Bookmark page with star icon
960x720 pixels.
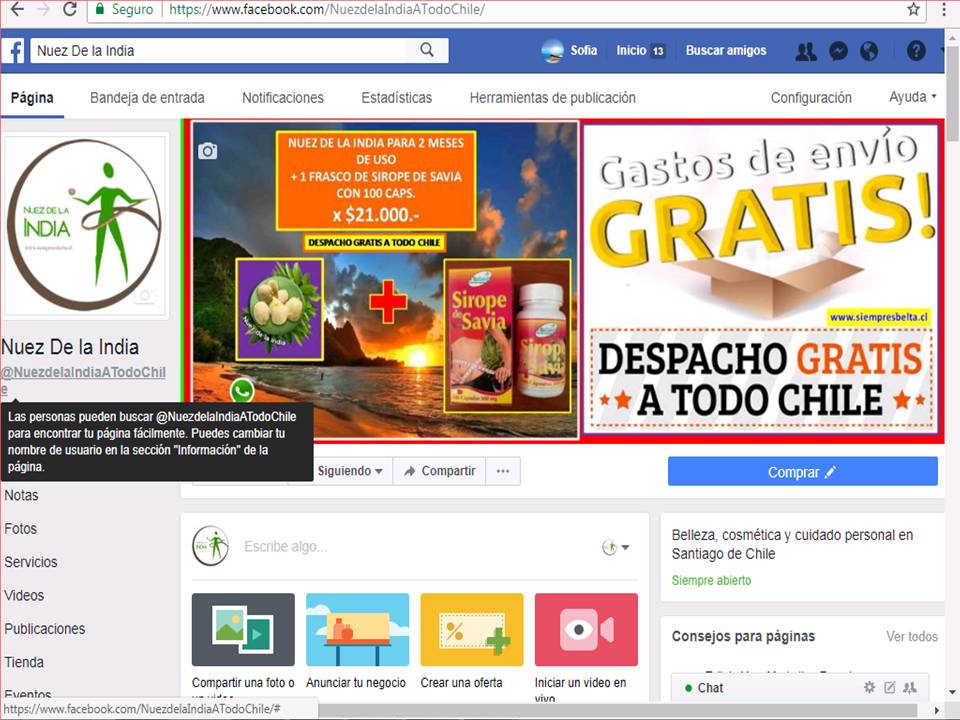tap(913, 9)
